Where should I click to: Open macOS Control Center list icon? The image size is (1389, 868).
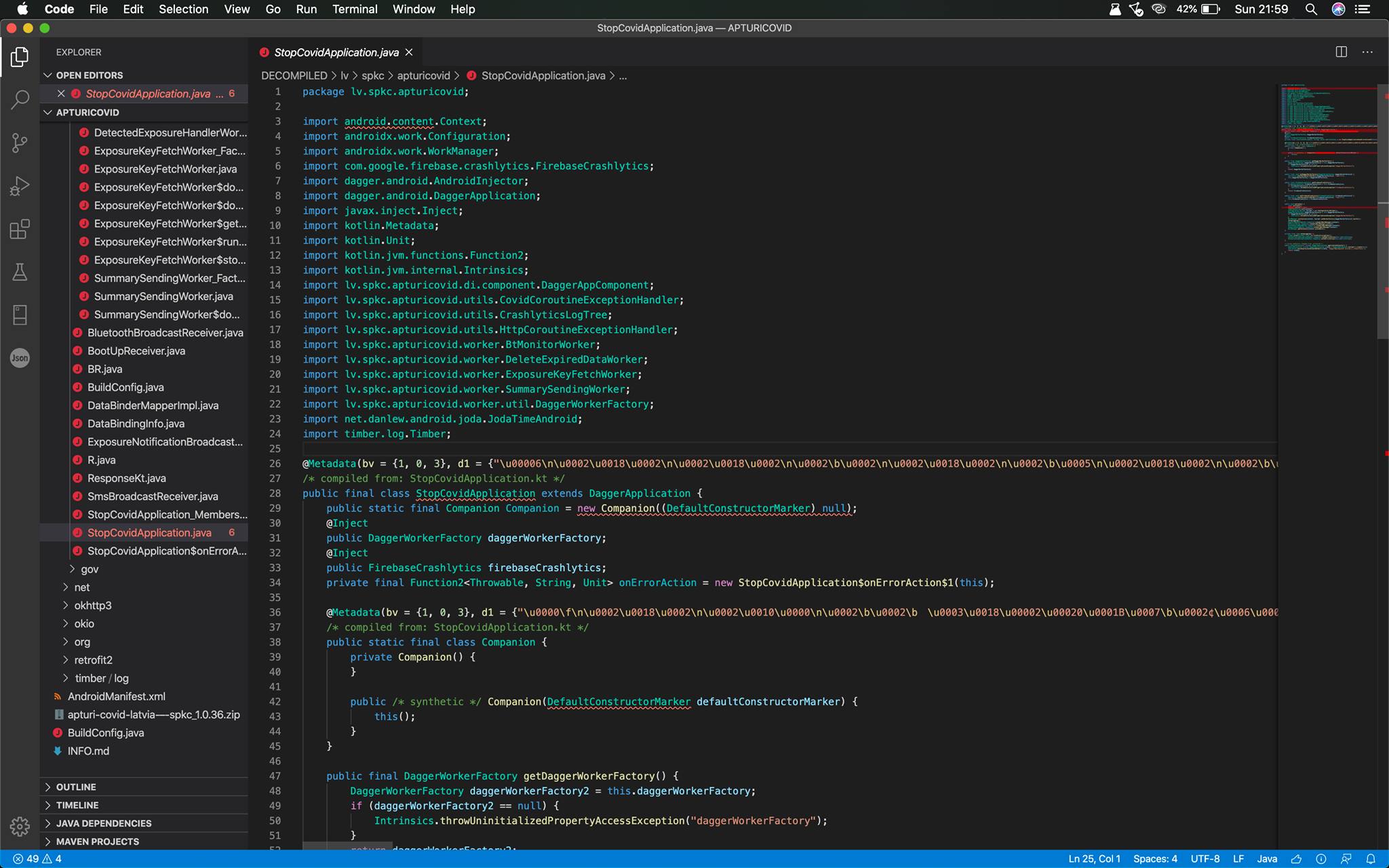[x=1362, y=9]
